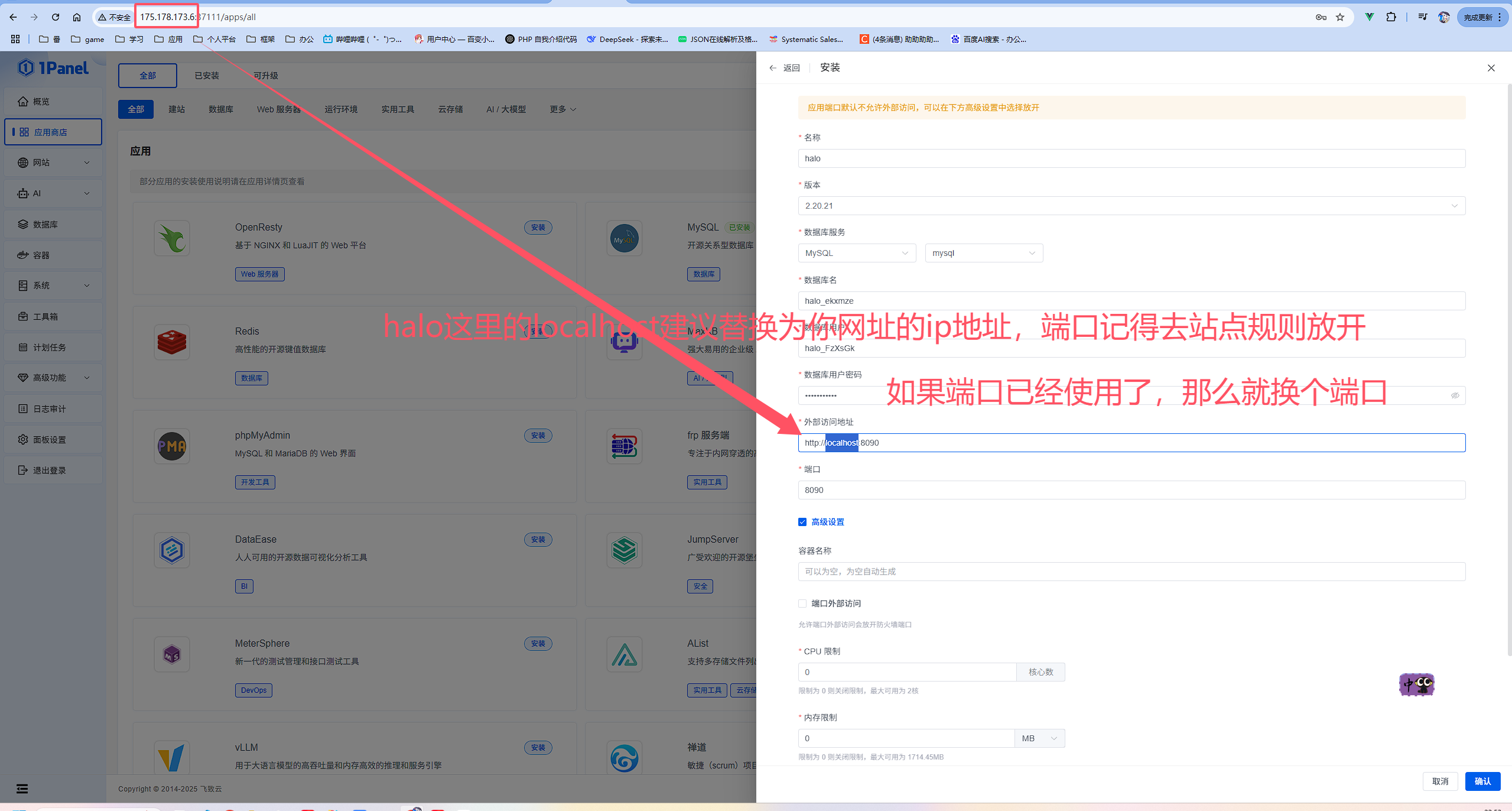The width and height of the screenshot is (1512, 811).
Task: Toggle database password visibility eye icon
Action: click(x=1455, y=395)
